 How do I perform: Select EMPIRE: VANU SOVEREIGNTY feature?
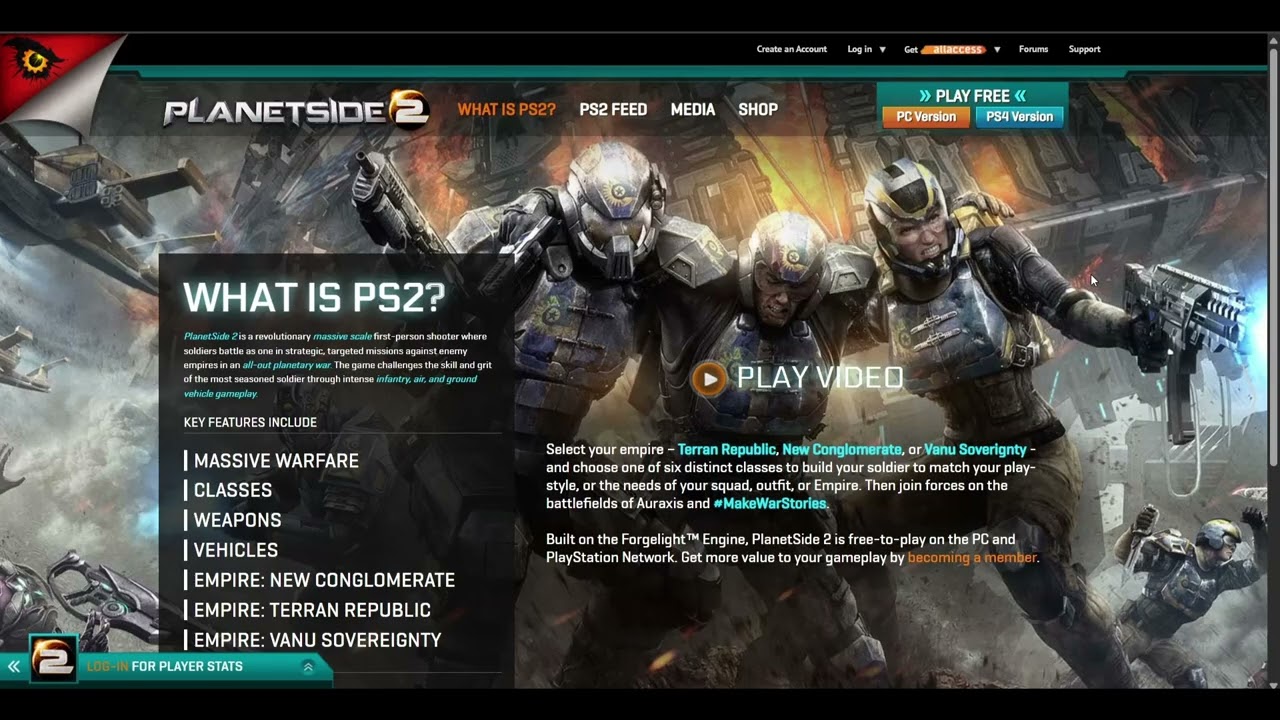[317, 640]
